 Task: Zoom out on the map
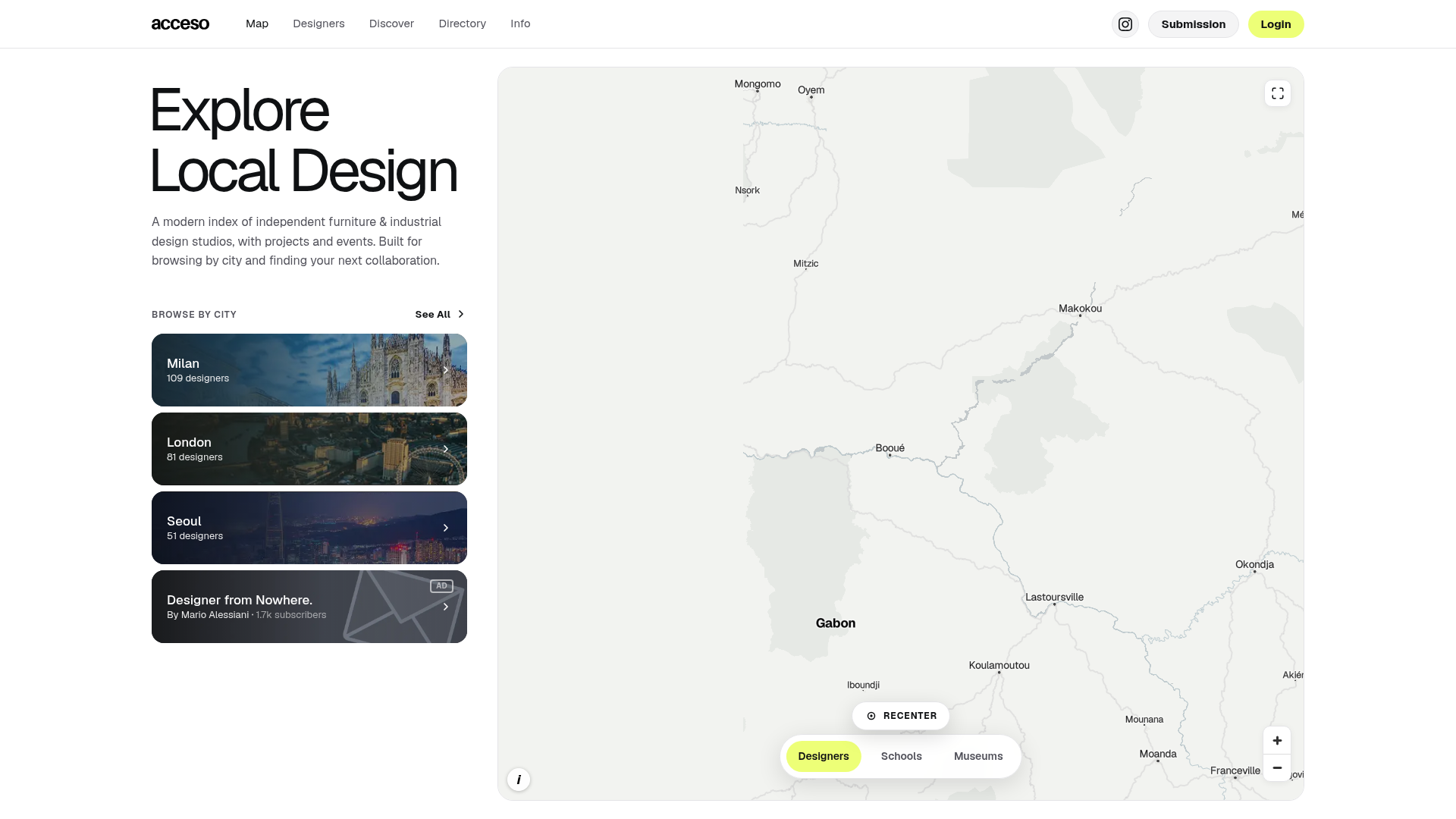(1277, 768)
